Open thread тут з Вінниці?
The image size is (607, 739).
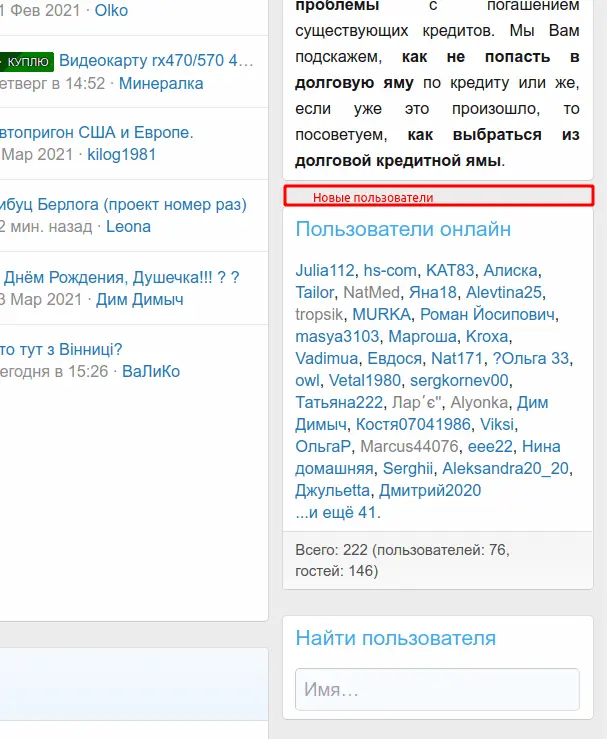61,349
